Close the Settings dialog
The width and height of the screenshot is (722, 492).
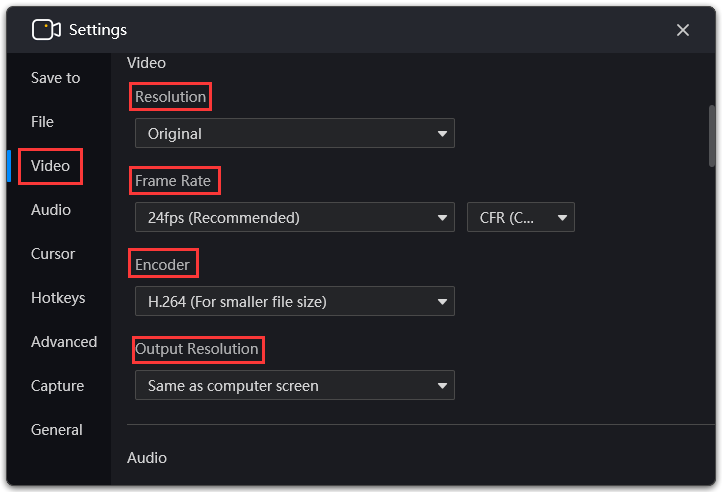pos(682,30)
